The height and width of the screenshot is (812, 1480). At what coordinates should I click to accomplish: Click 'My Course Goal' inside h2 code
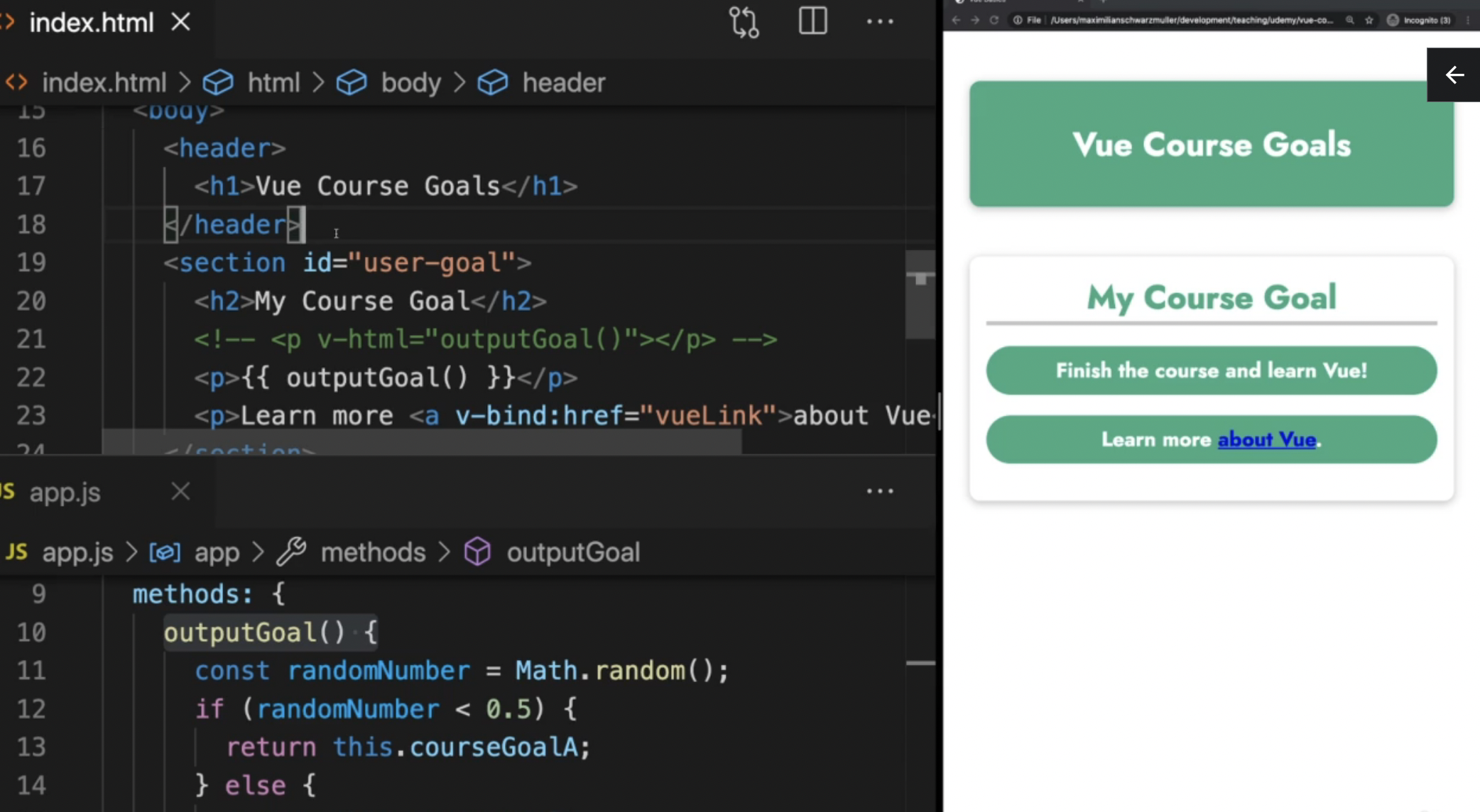(363, 301)
